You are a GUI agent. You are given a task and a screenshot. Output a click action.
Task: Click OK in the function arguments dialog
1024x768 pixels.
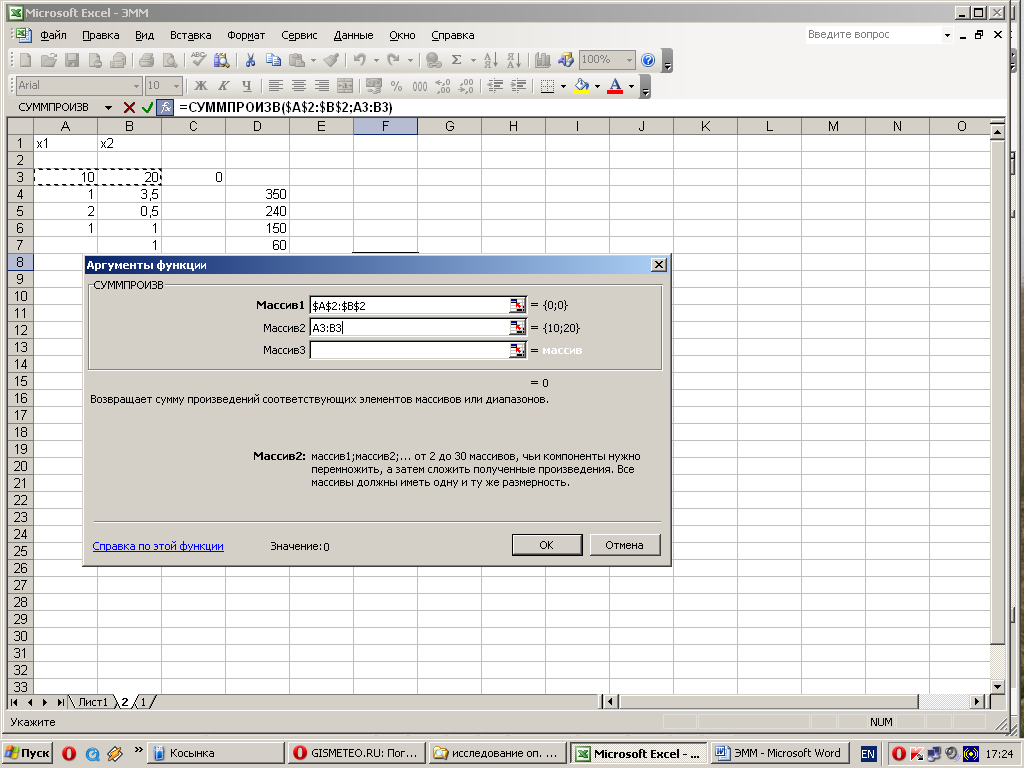point(547,545)
